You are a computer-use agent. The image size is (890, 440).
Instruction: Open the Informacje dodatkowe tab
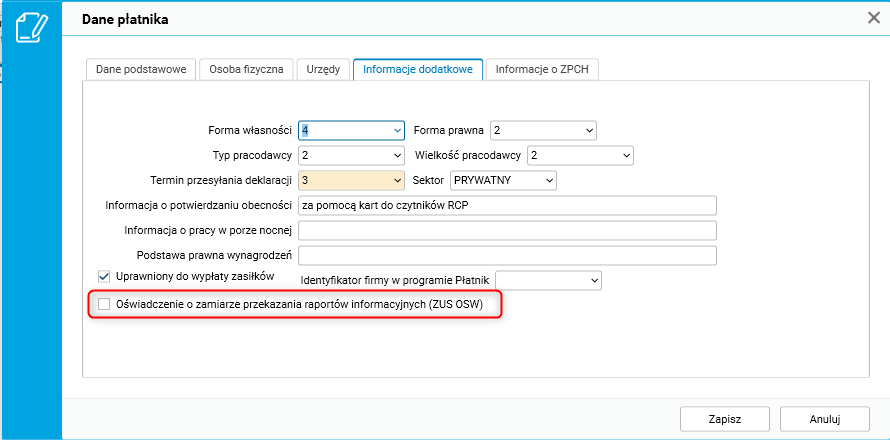(x=418, y=70)
